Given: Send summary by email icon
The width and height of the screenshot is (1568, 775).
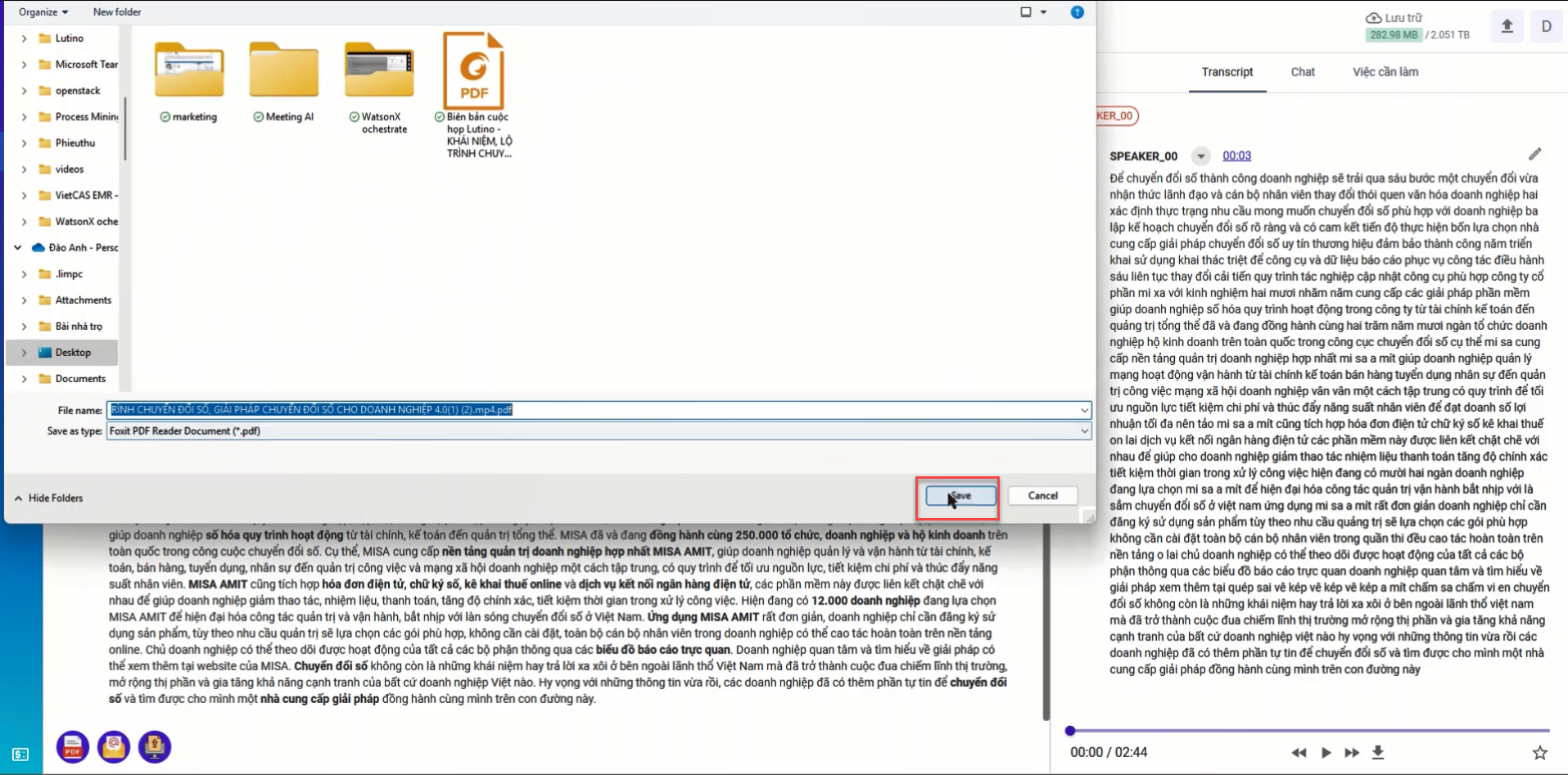Looking at the screenshot, I should tap(114, 746).
